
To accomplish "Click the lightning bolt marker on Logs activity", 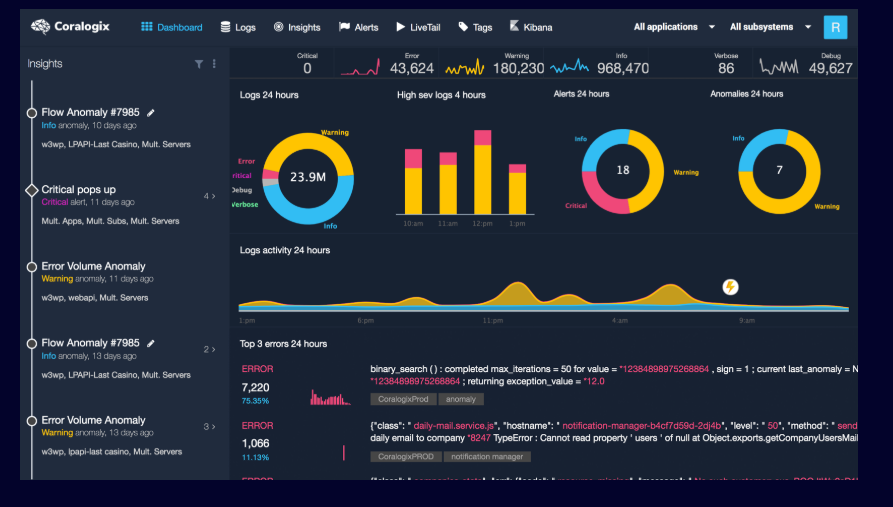I will point(730,287).
